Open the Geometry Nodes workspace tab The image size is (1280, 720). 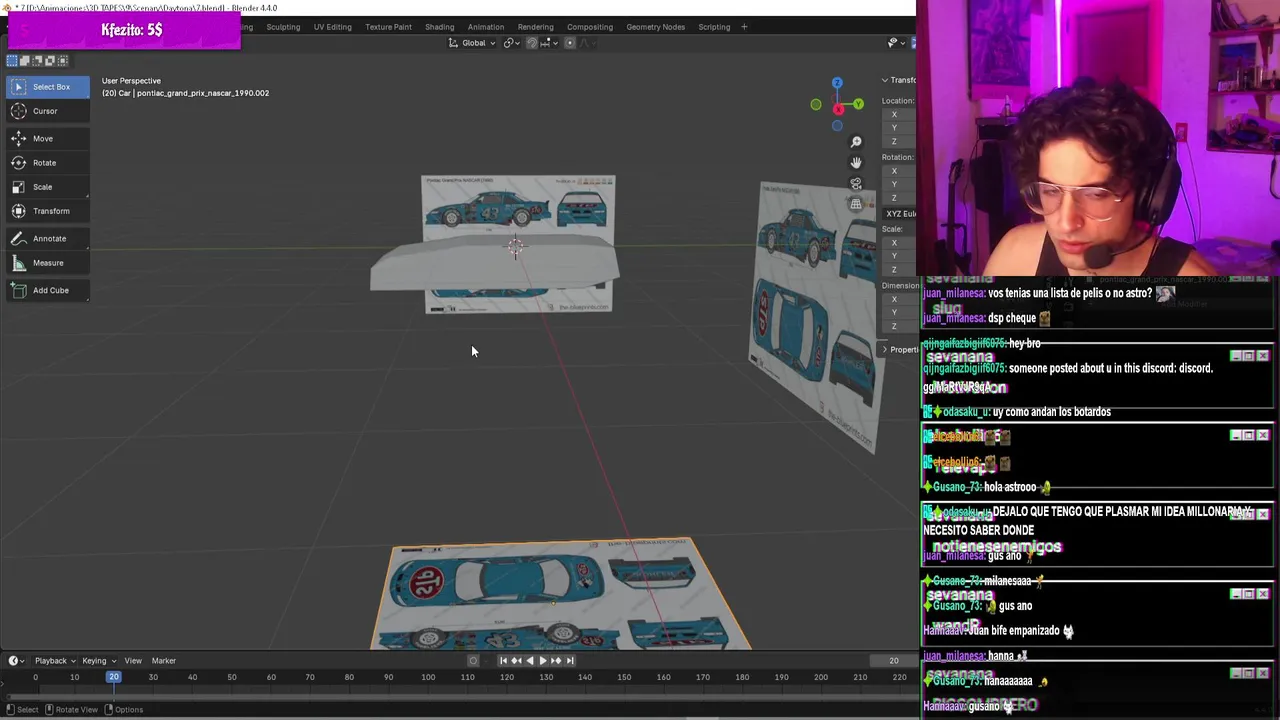(x=655, y=27)
